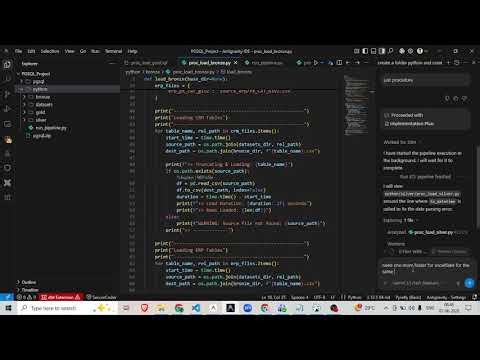Open the Run and Debug view in the activity bar
This screenshot has width=480, height=360.
(x=7, y=109)
